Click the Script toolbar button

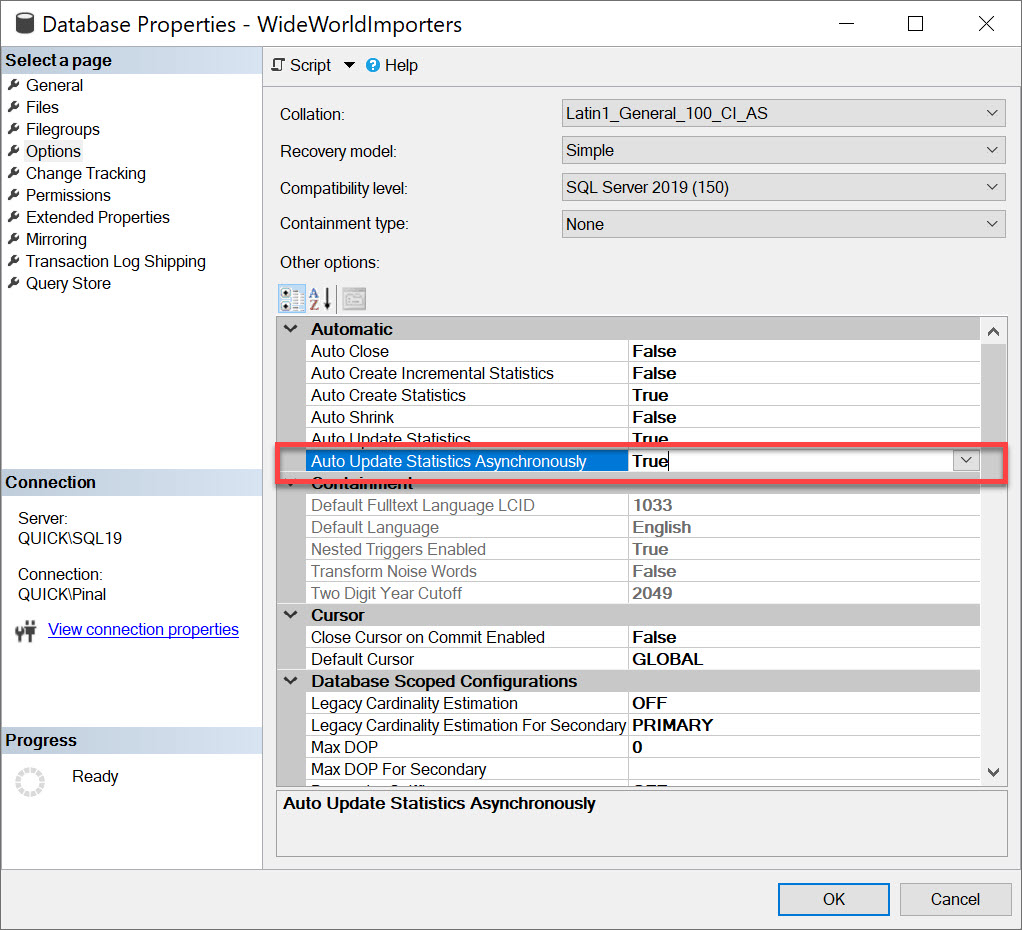(x=301, y=65)
